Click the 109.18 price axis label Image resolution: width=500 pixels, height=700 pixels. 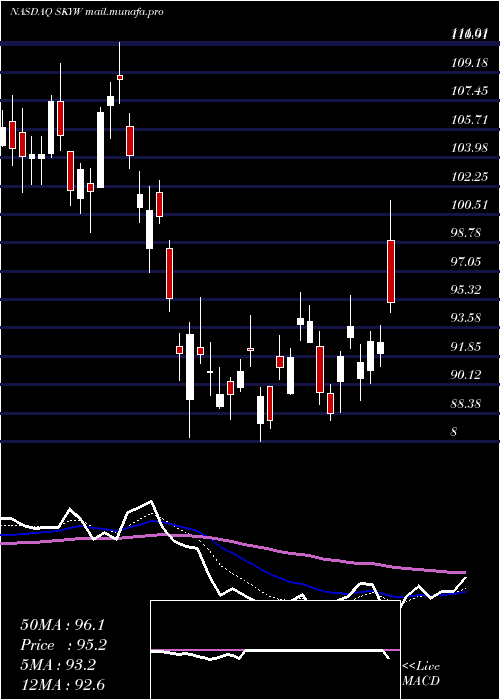(x=469, y=63)
